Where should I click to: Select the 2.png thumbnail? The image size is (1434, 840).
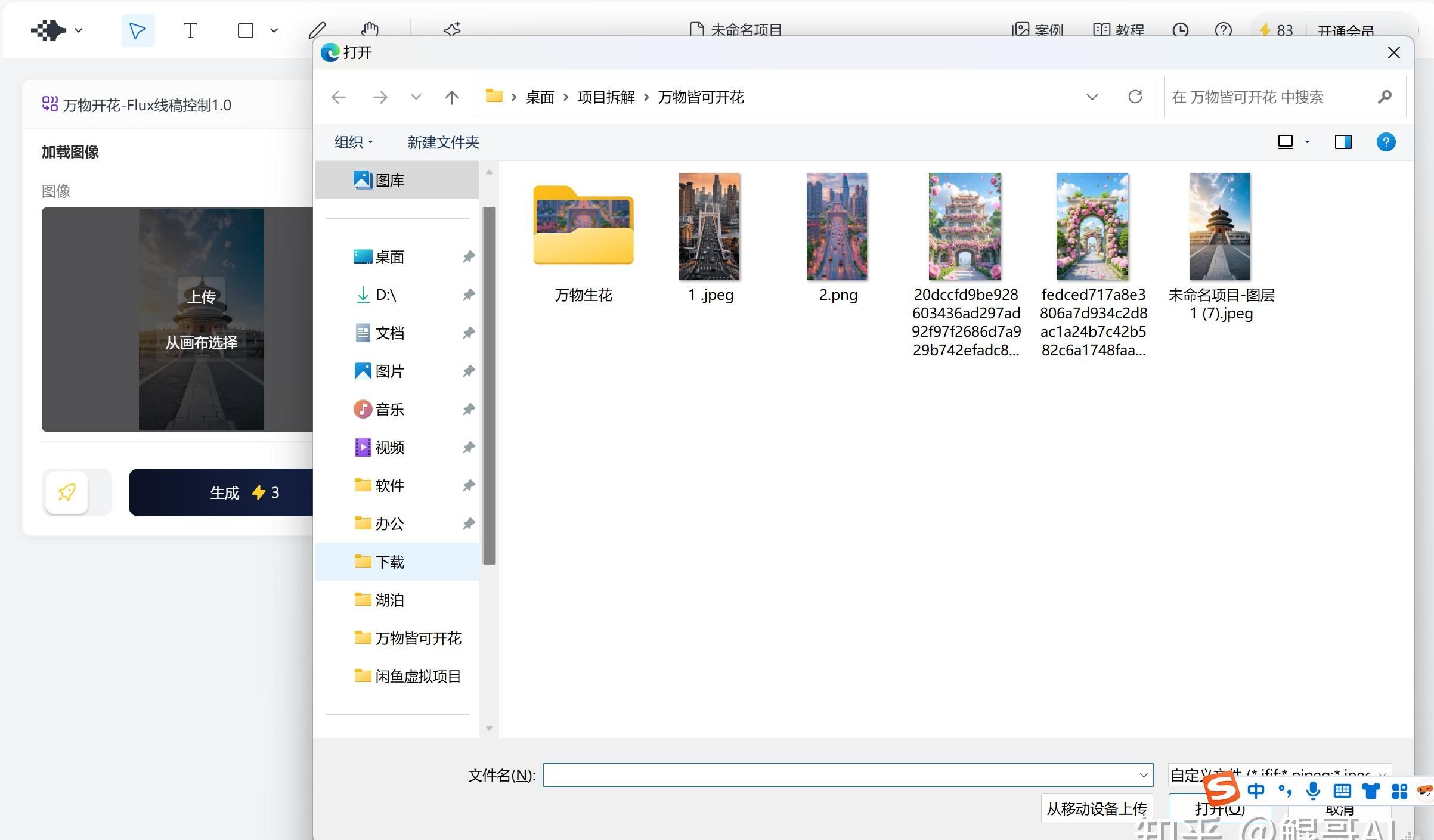837,227
